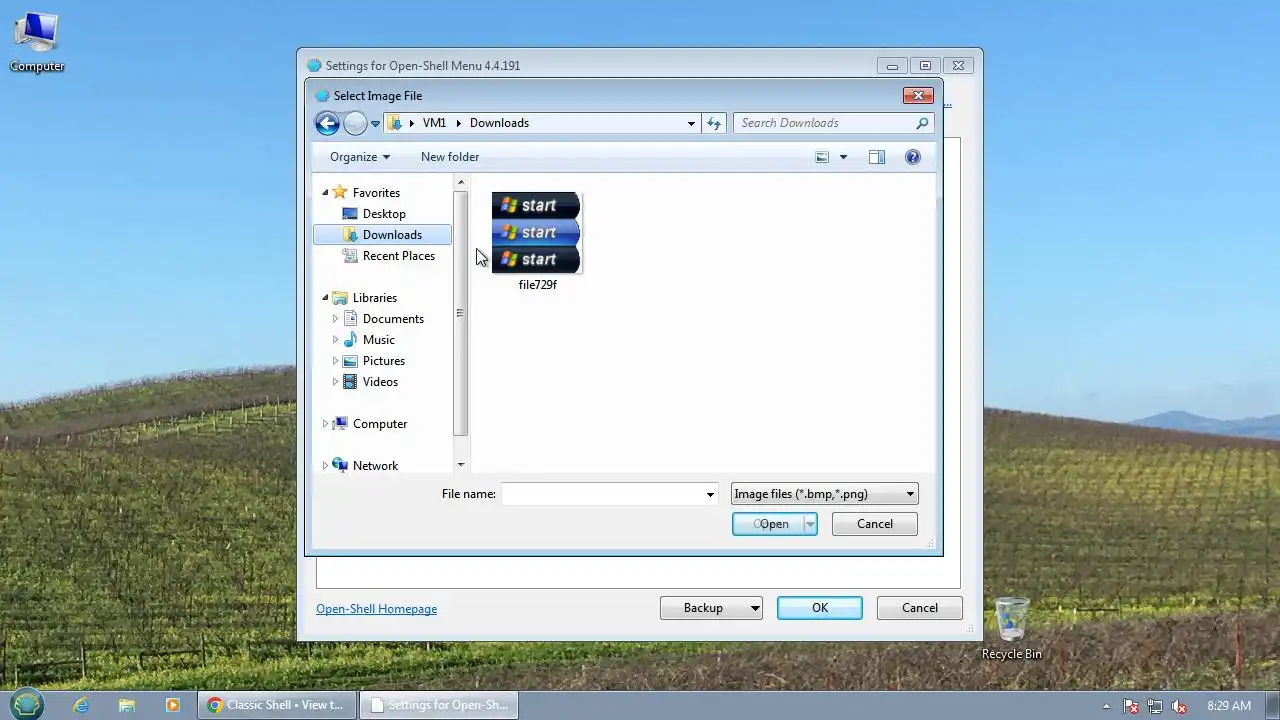Open the recent locations dropdown arrow
The width and height of the screenshot is (1280, 720).
(x=376, y=124)
